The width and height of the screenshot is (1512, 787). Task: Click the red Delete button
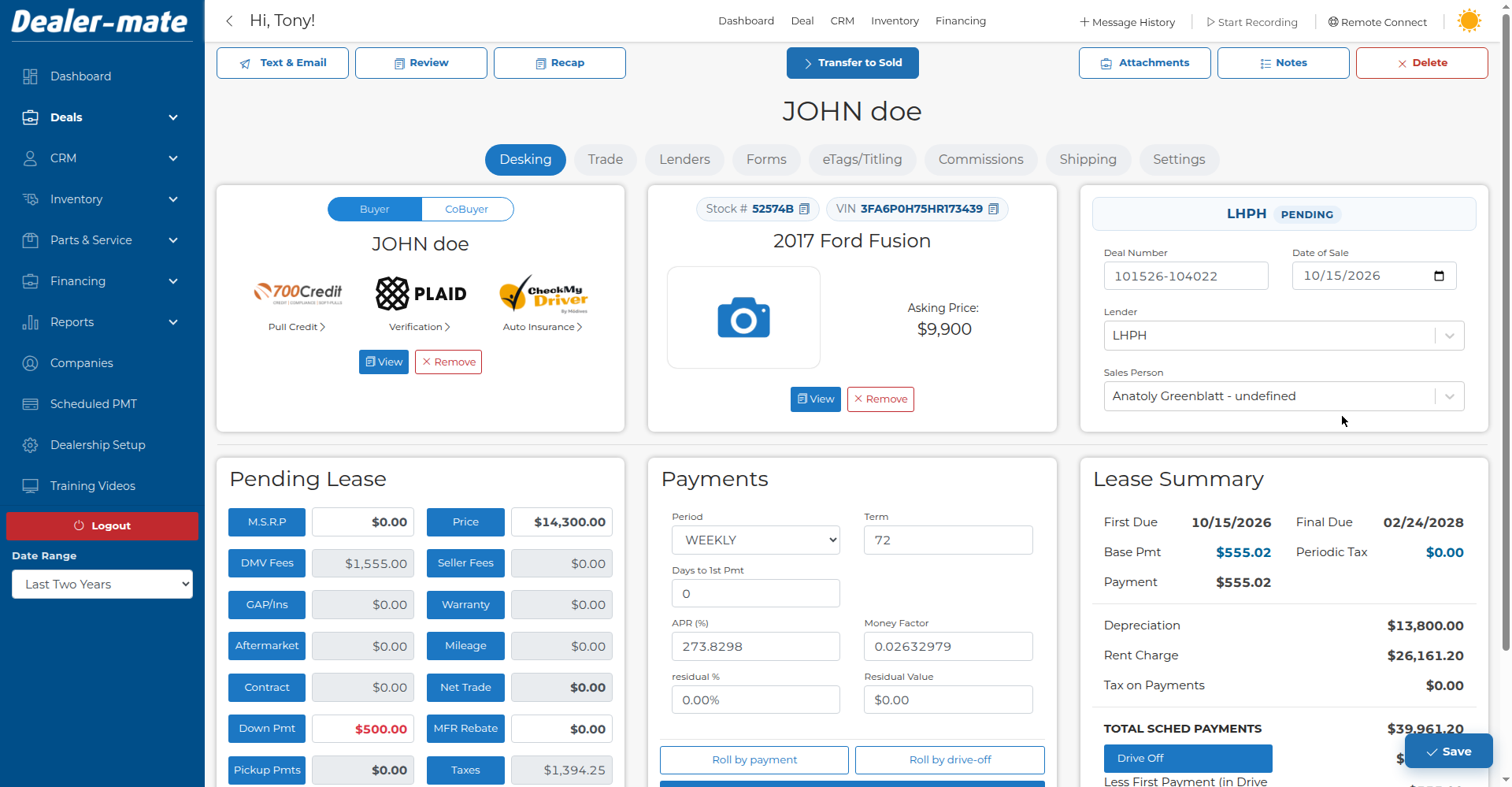[x=1421, y=63]
